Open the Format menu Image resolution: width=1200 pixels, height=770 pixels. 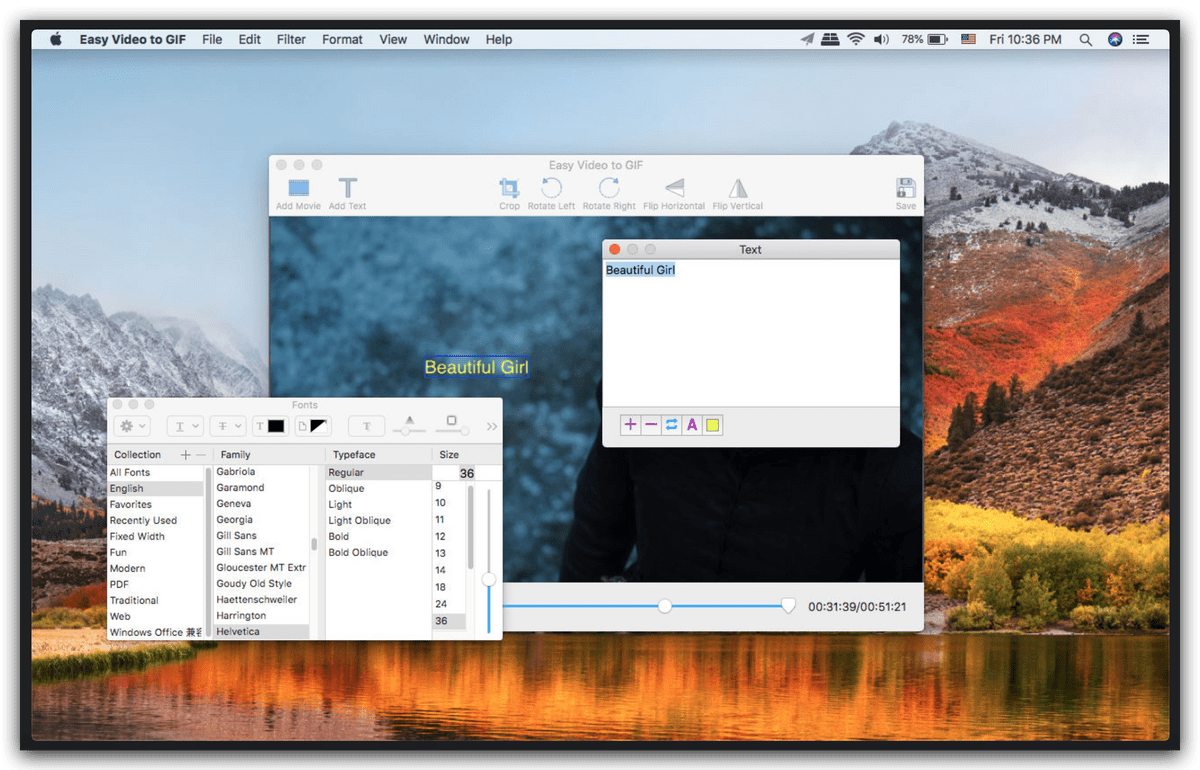[x=342, y=39]
